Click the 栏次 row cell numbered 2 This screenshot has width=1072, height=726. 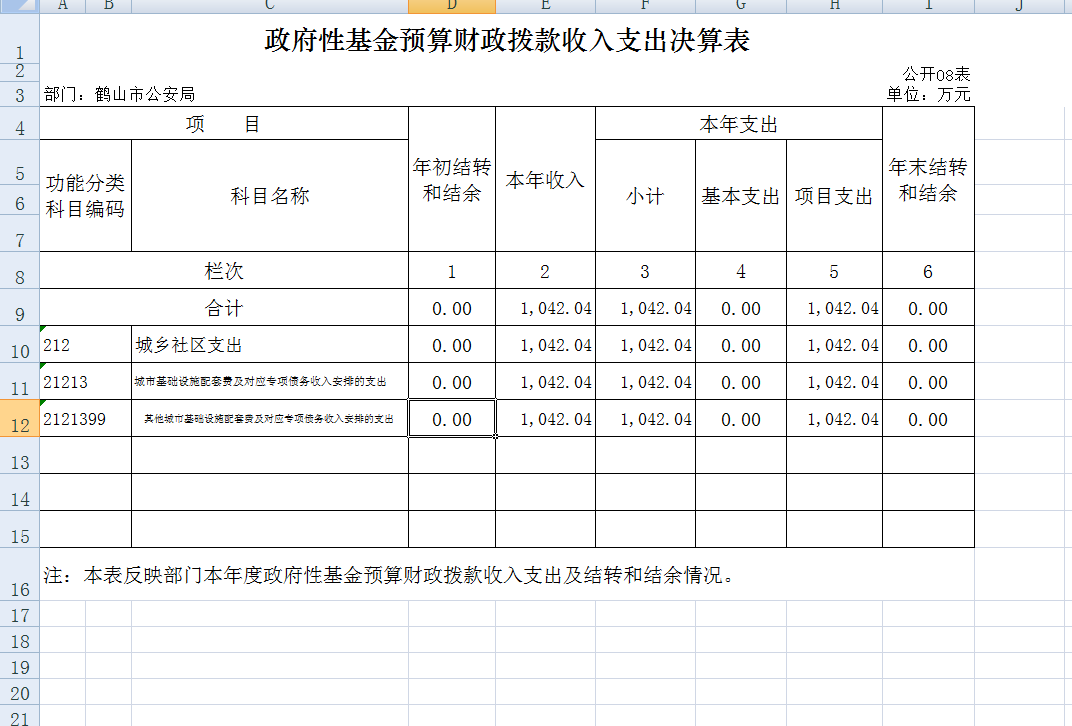pos(546,271)
